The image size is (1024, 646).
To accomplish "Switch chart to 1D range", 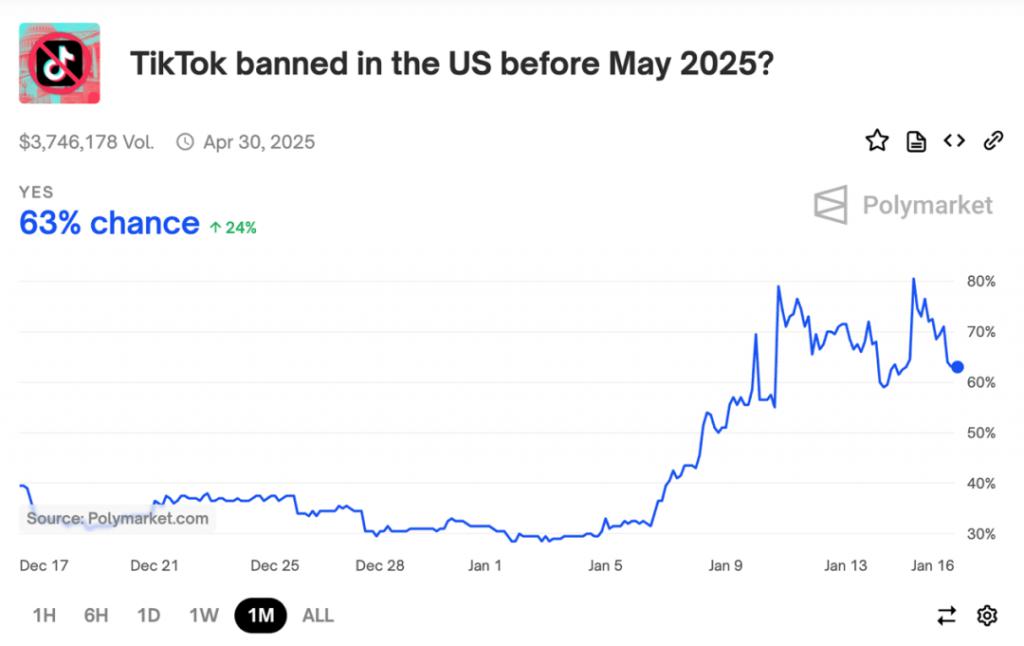I will (x=148, y=615).
